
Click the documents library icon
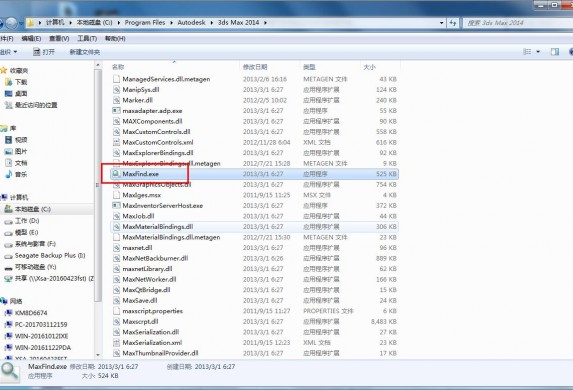point(8,163)
